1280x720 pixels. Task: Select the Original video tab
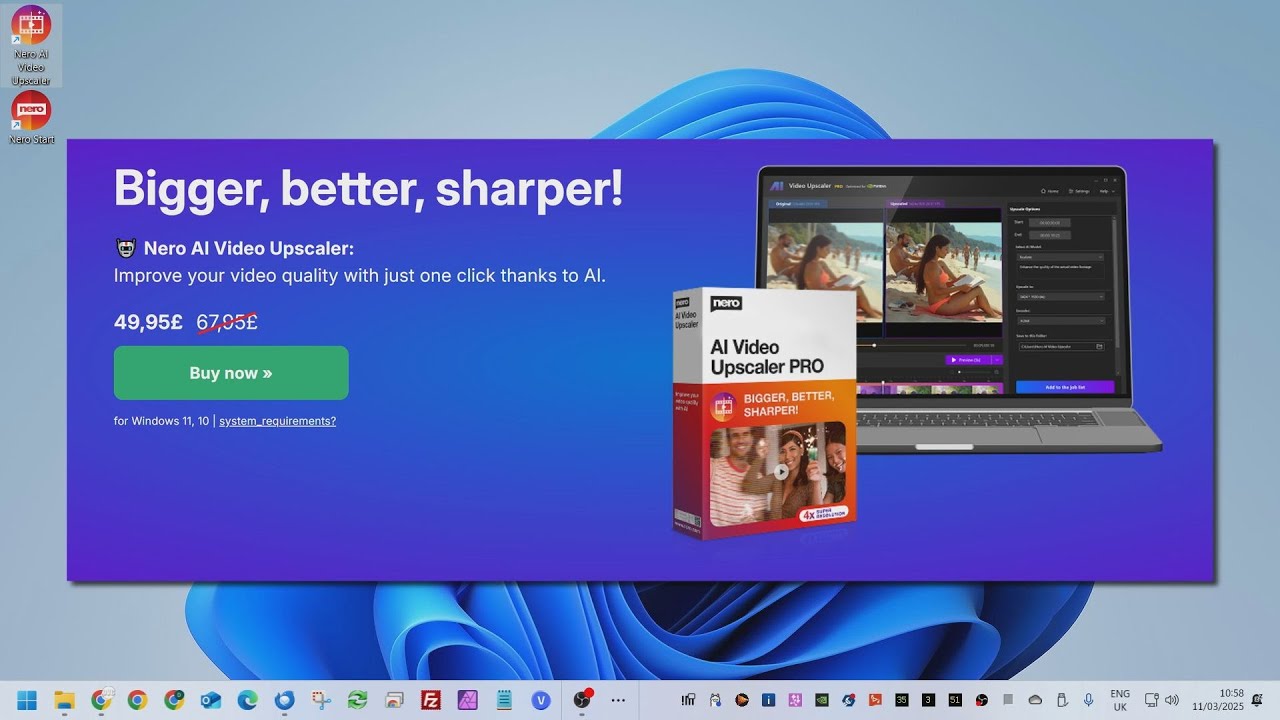[784, 203]
